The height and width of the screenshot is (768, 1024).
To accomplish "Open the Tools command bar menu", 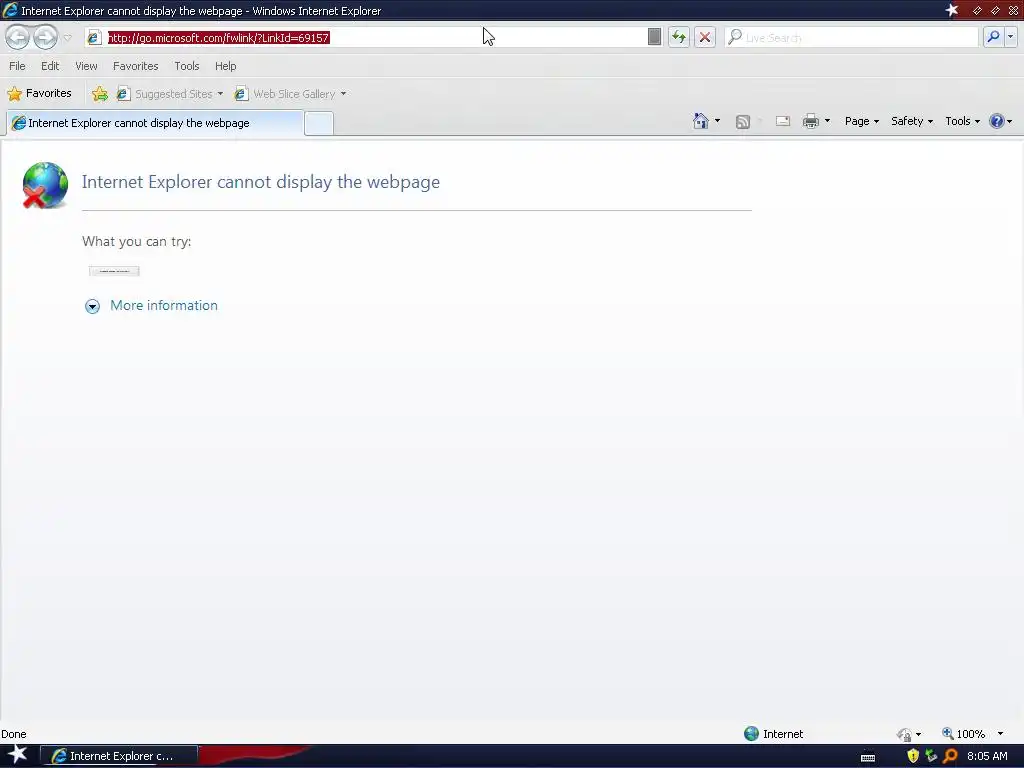I will pyautogui.click(x=962, y=121).
